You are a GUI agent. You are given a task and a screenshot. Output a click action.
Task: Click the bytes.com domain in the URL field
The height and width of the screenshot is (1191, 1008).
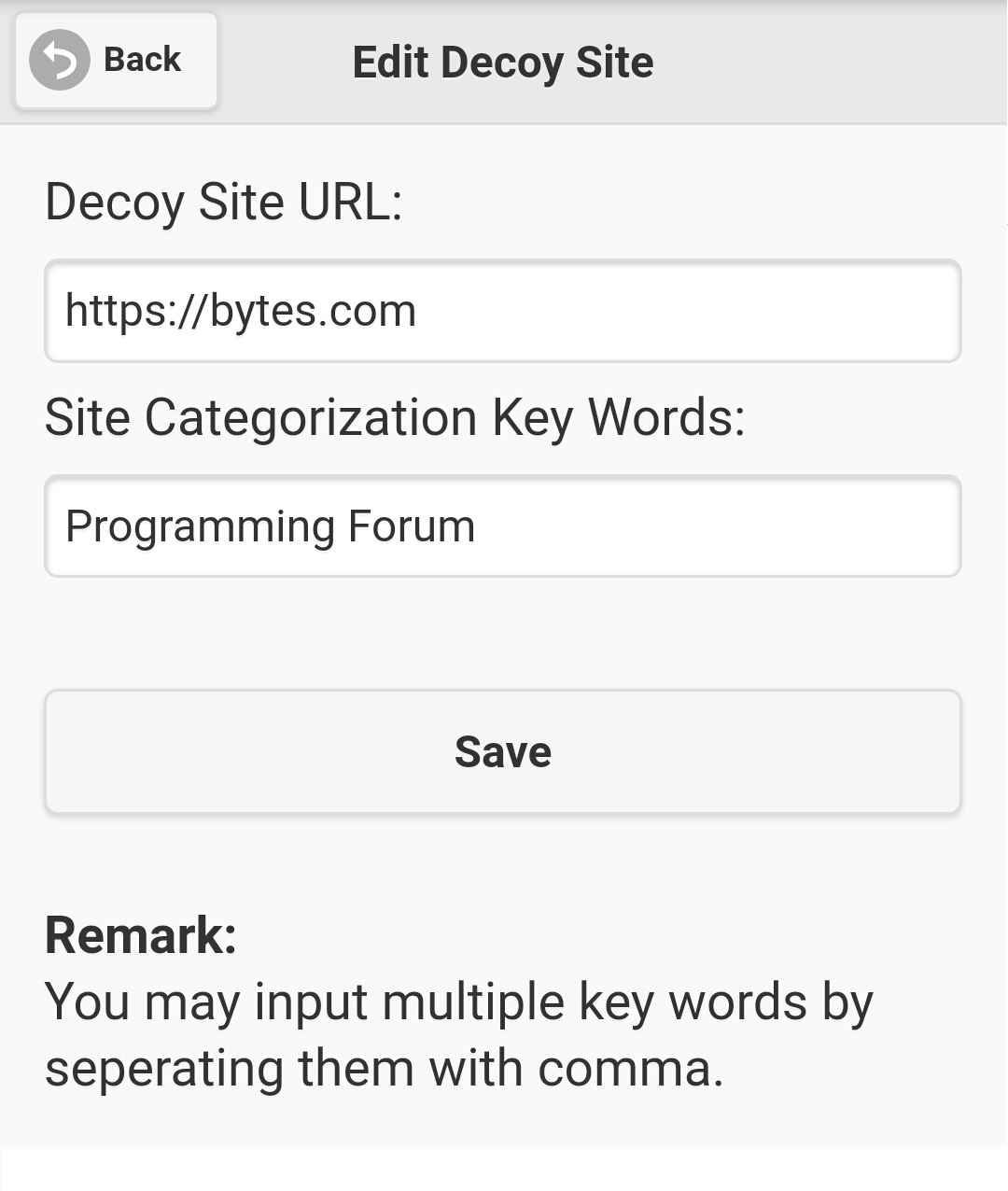313,311
